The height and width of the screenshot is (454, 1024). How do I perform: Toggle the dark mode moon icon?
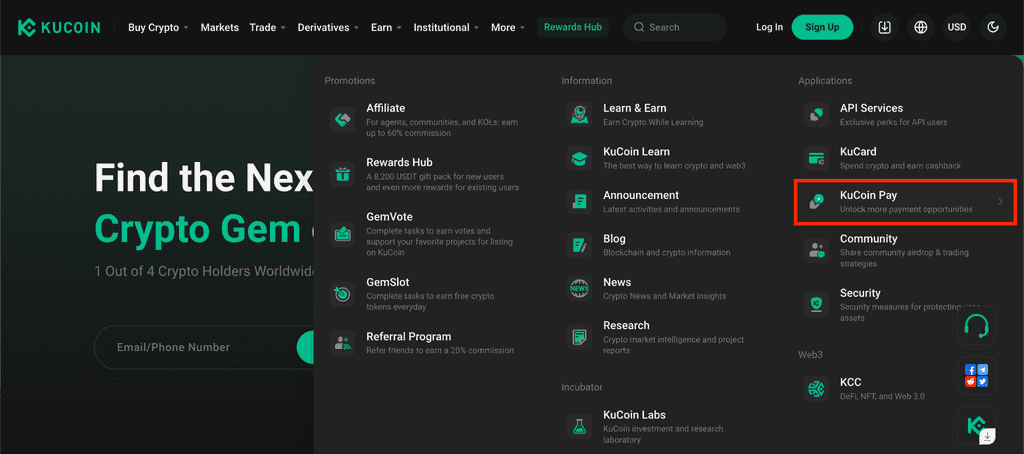(x=993, y=27)
